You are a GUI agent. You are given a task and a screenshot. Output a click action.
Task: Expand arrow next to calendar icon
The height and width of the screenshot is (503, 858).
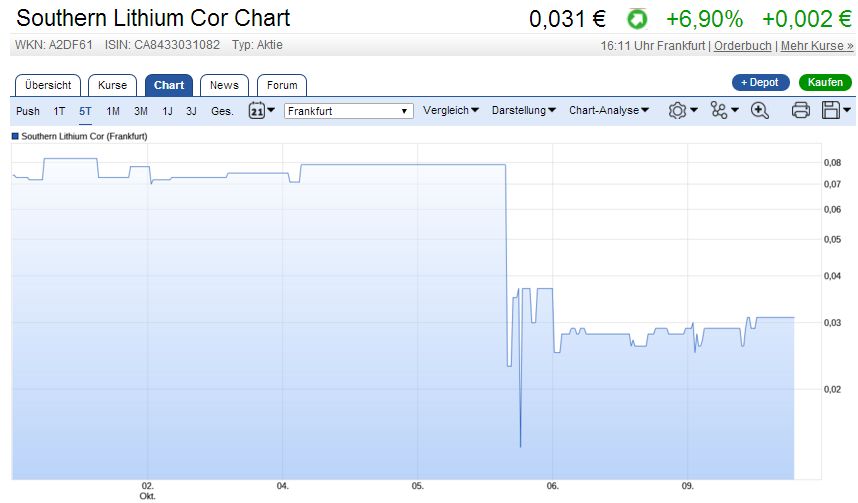[x=270, y=110]
